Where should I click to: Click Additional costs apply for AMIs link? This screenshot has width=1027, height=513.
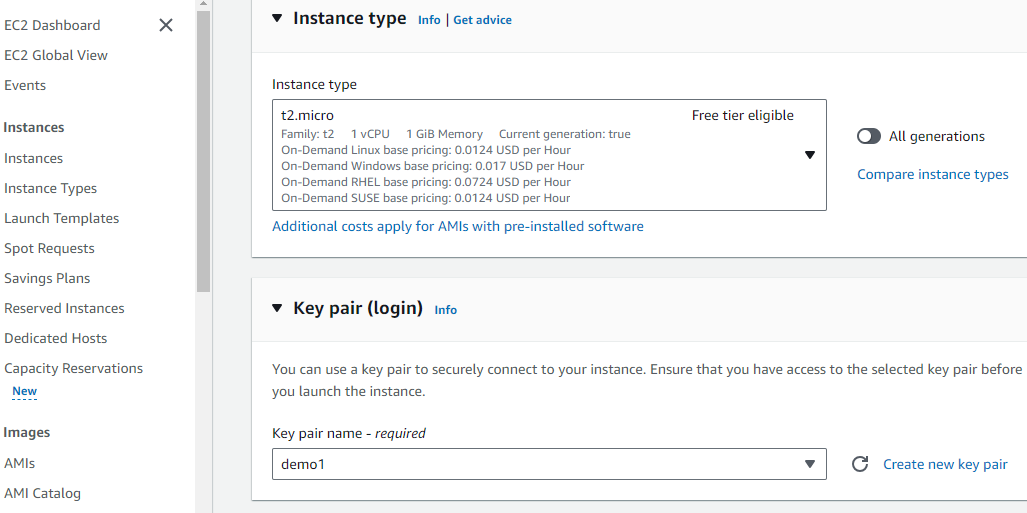pos(458,226)
